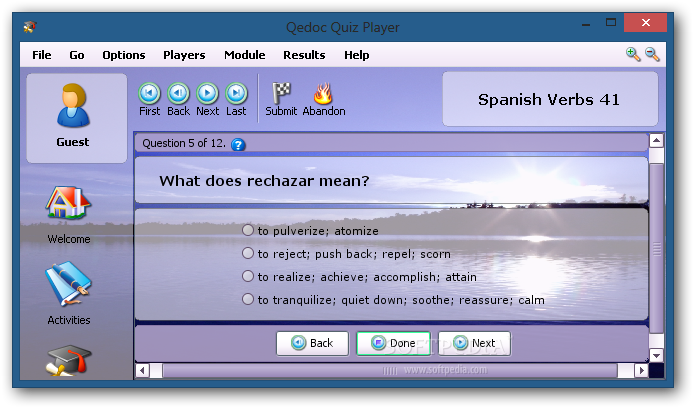This screenshot has width=694, height=408.
Task: Open the Help menu
Action: coord(357,55)
